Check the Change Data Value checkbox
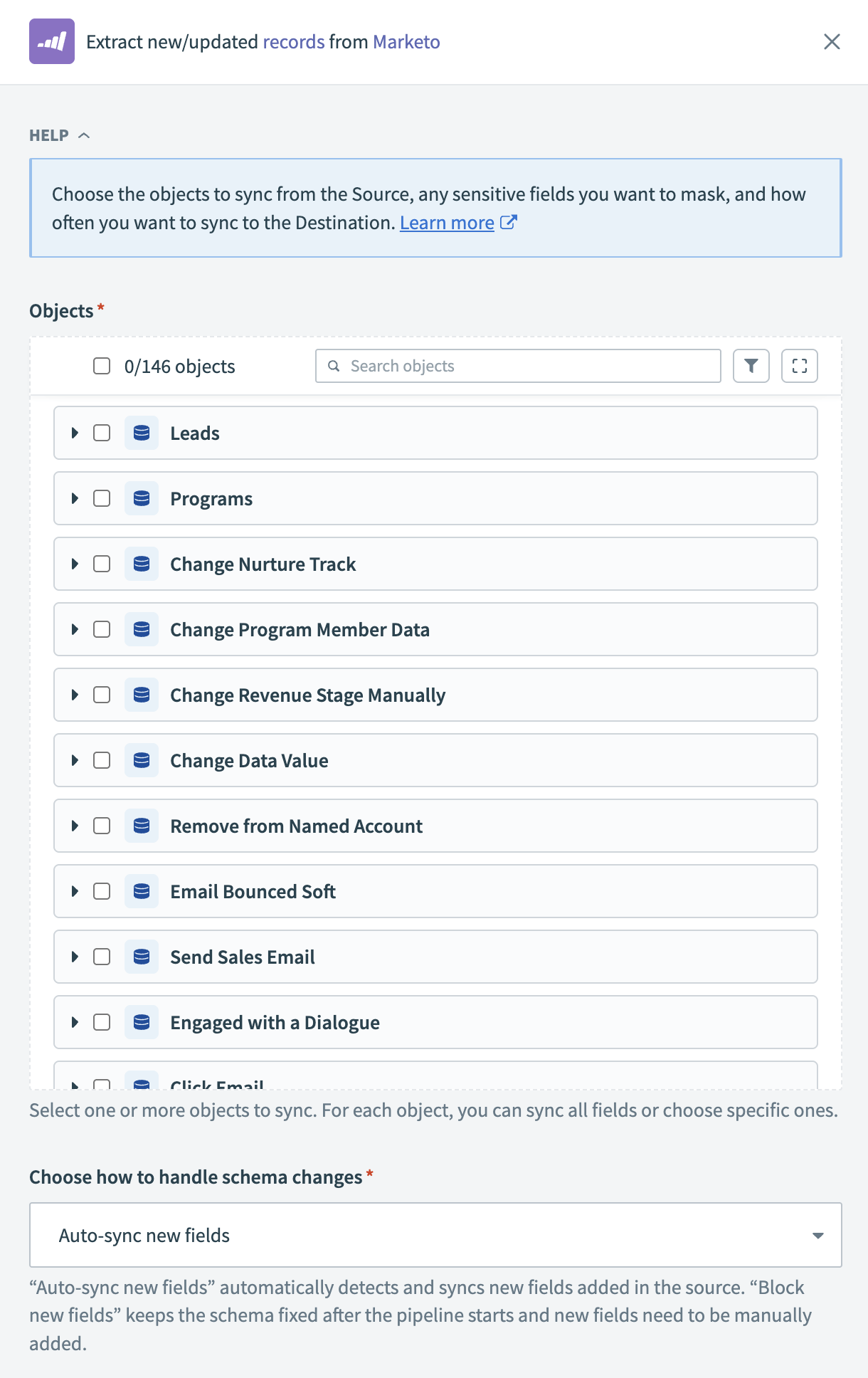Screen dimensions: 868x1378 click(102, 760)
